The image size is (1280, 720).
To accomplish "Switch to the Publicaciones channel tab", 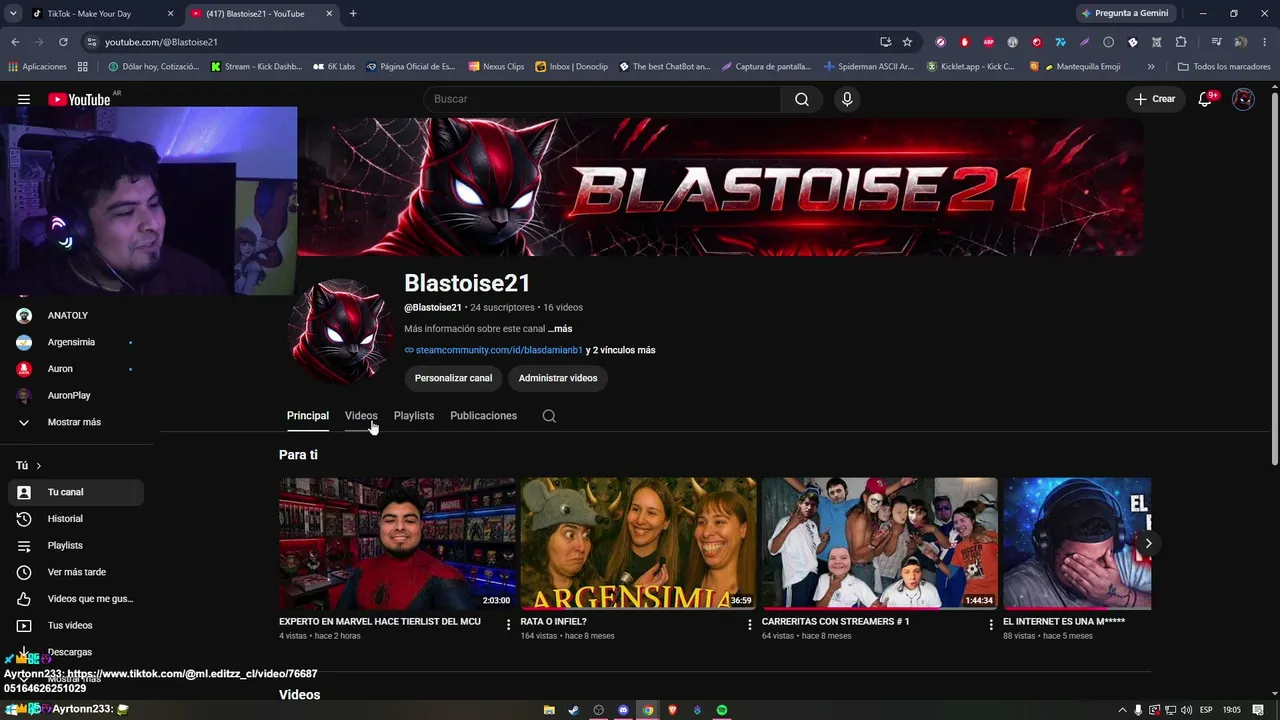I will [483, 416].
